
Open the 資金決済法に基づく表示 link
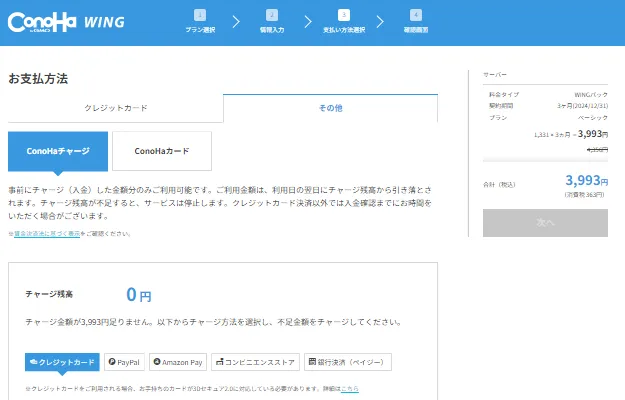pos(47,233)
